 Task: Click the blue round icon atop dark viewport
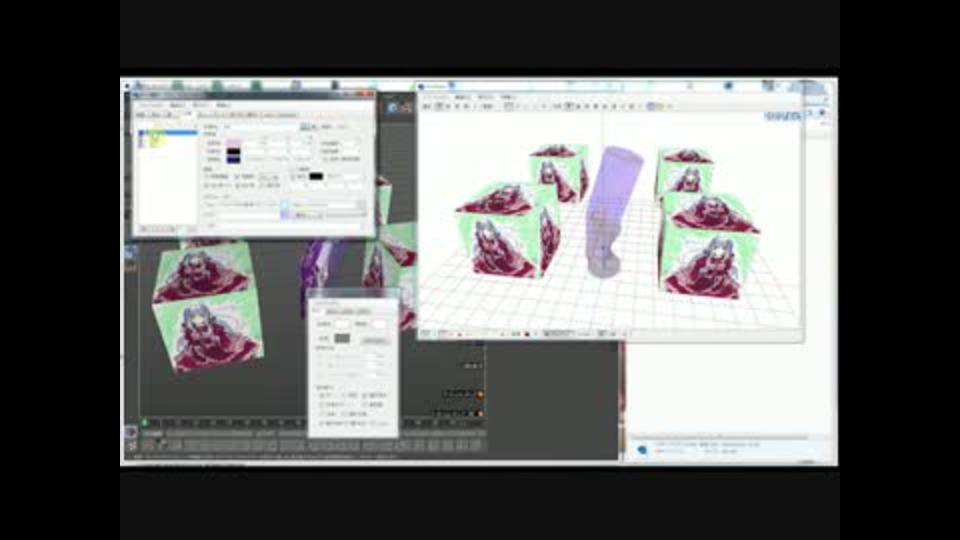392,108
